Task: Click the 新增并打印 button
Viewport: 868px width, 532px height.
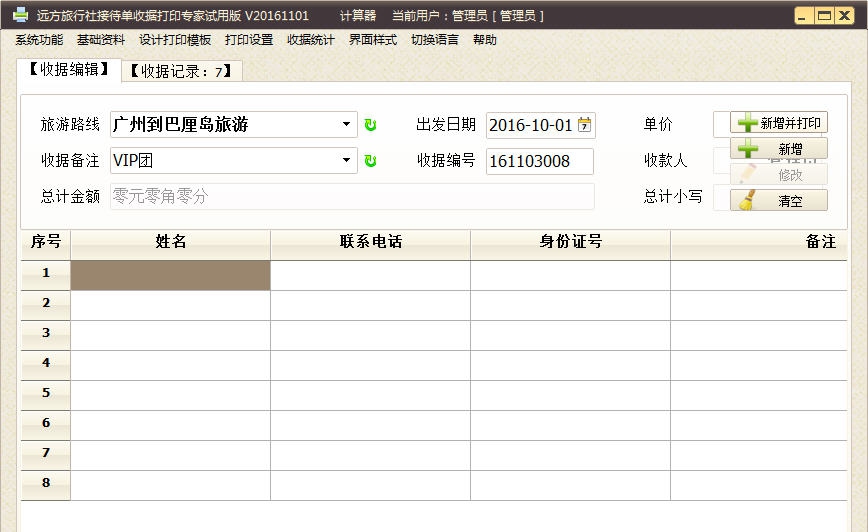Action: pyautogui.click(x=779, y=123)
